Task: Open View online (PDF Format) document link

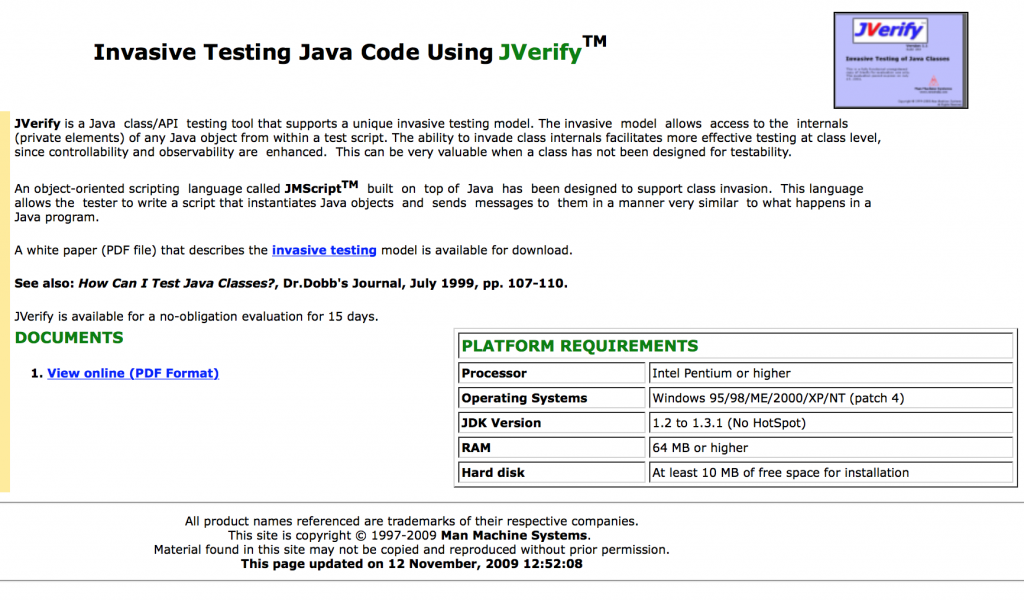Action: tap(133, 373)
